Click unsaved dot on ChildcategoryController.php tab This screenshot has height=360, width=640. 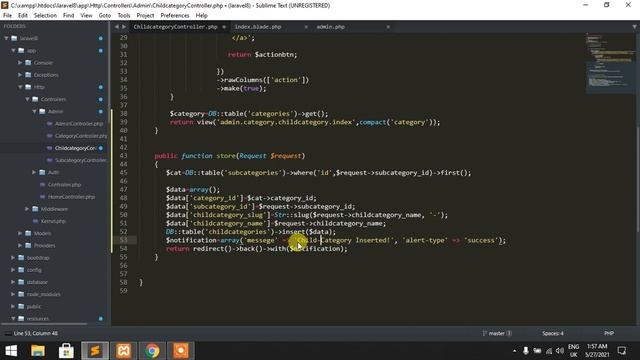(x=224, y=27)
